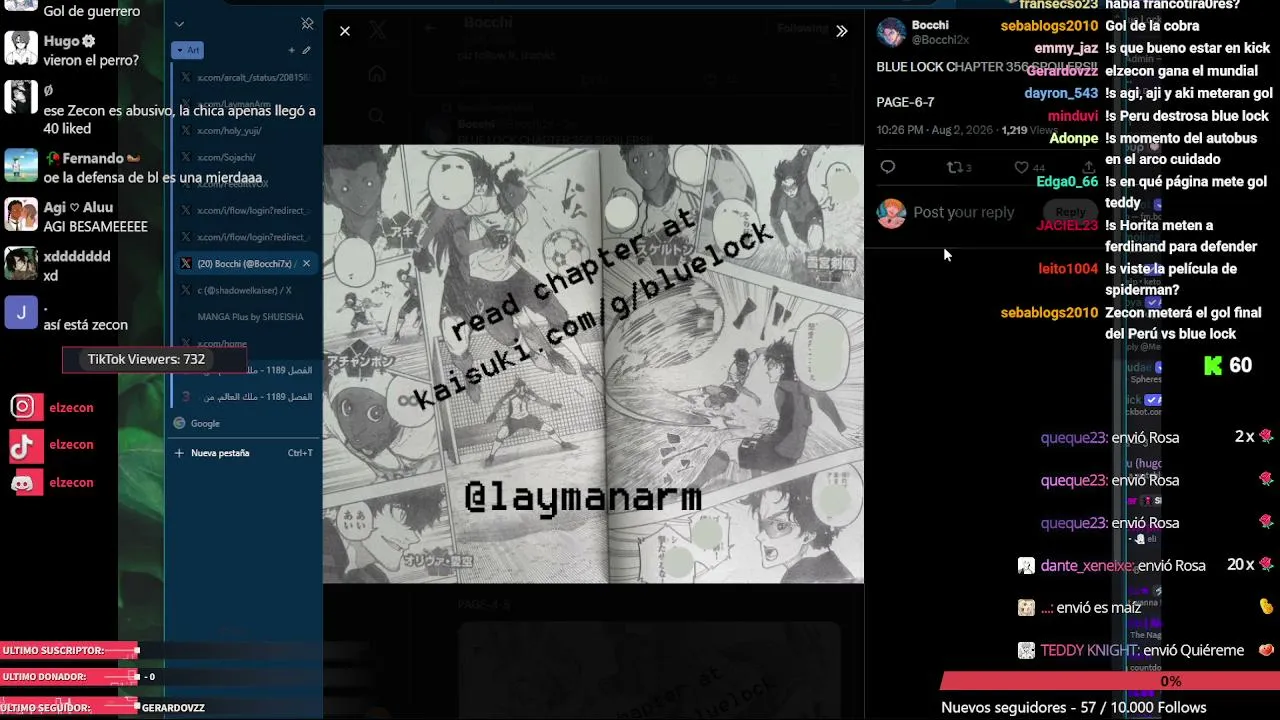Click xddddddd's avatar in the left chat
The width and height of the screenshot is (1280, 720).
pyautogui.click(x=21, y=264)
